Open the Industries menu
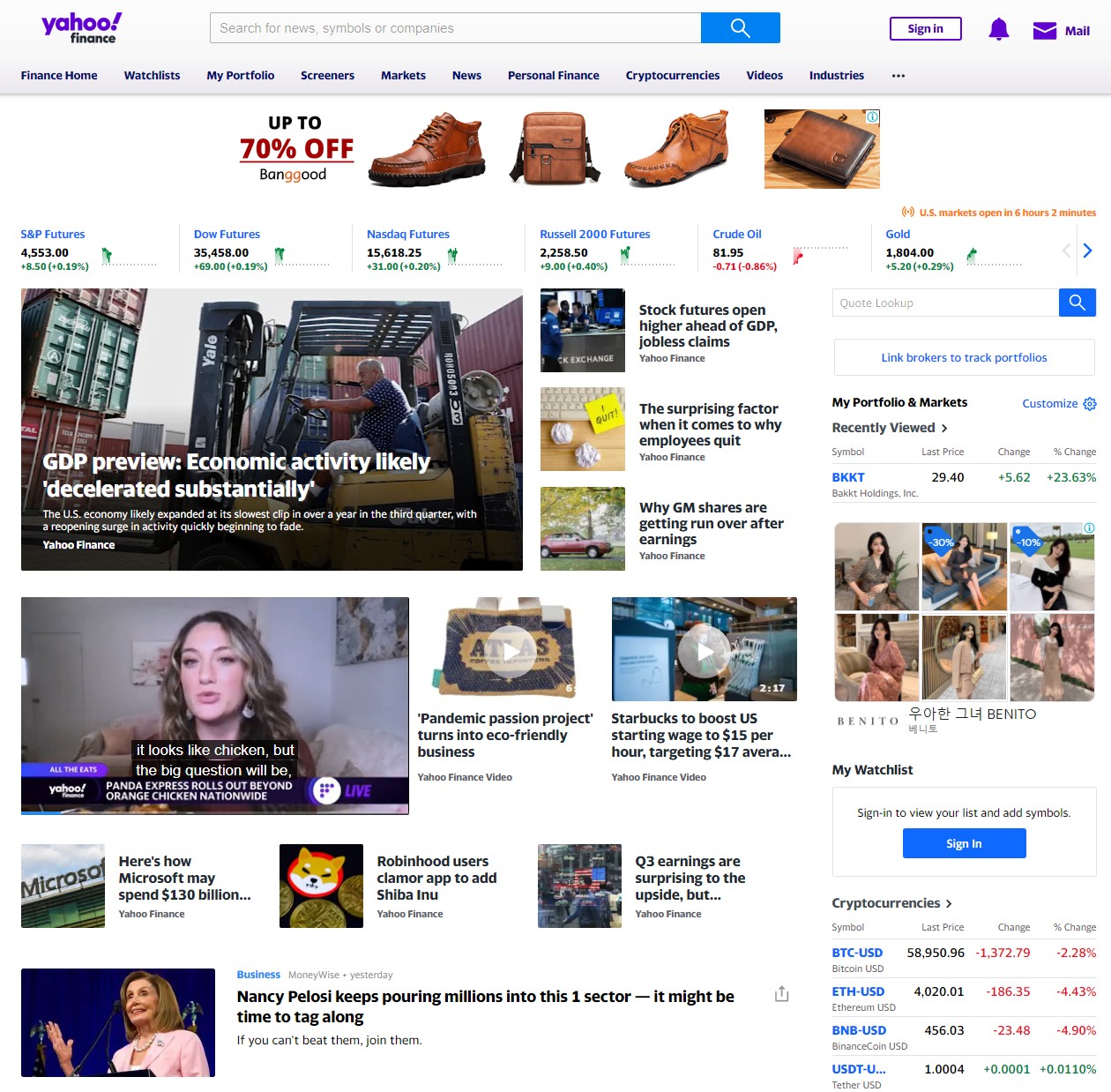 [x=837, y=76]
